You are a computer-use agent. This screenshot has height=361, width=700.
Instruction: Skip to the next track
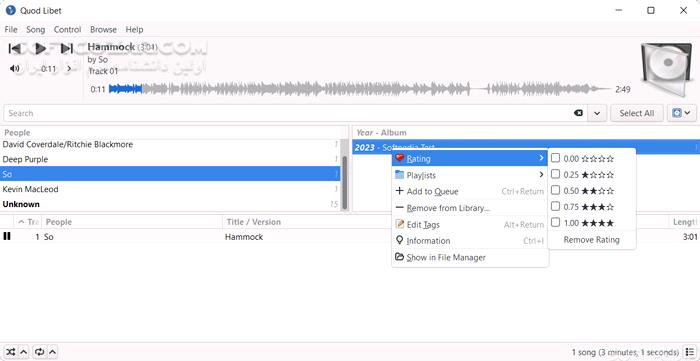click(67, 48)
